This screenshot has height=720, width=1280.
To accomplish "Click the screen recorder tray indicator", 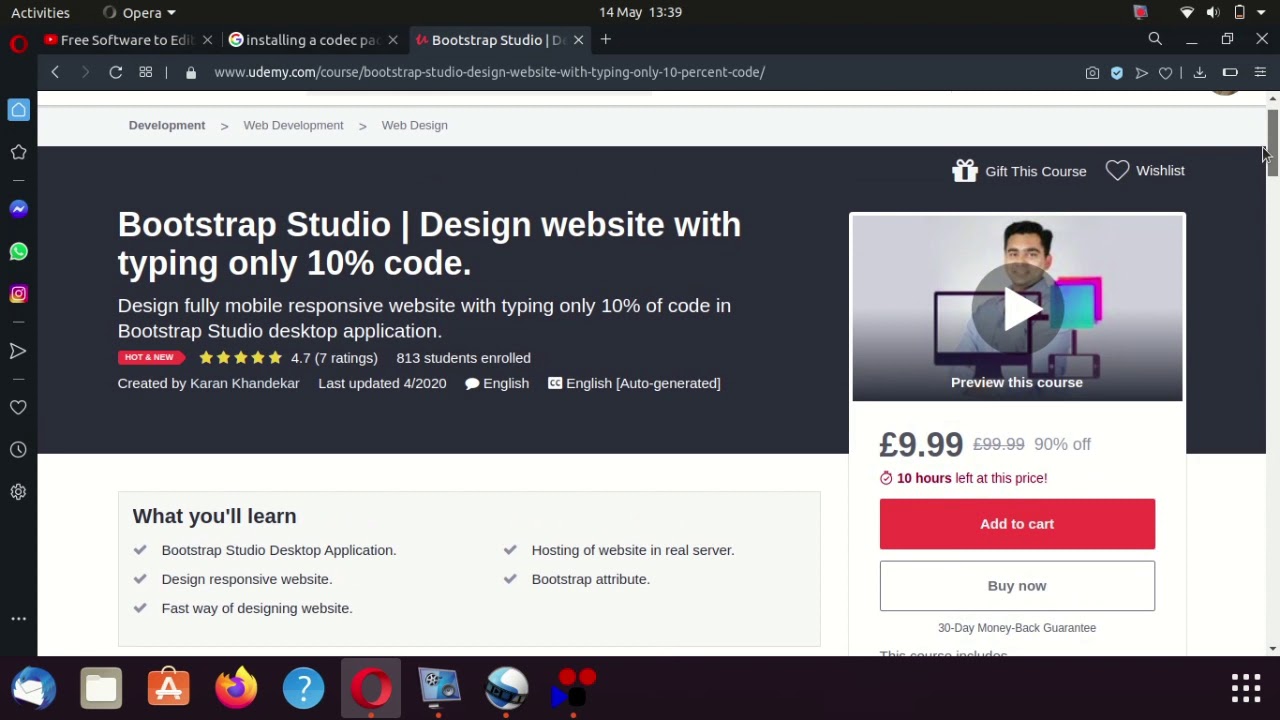I will point(1140,12).
